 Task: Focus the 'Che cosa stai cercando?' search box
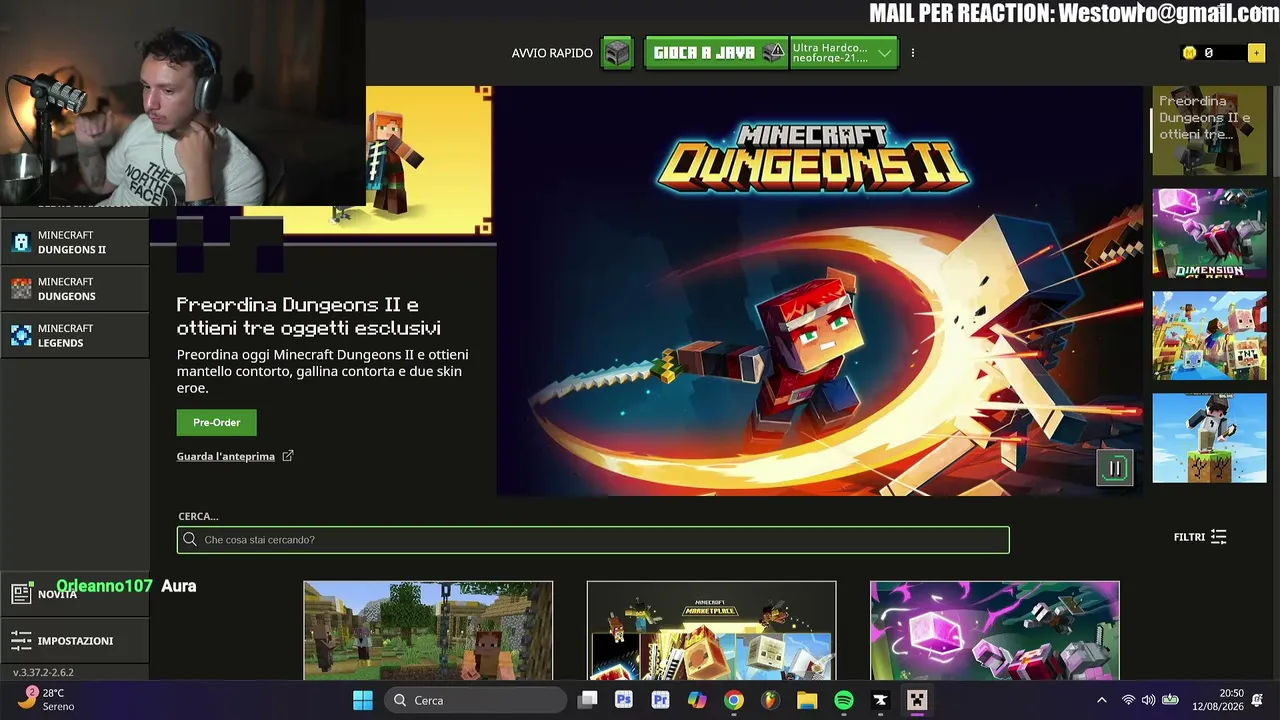point(593,540)
